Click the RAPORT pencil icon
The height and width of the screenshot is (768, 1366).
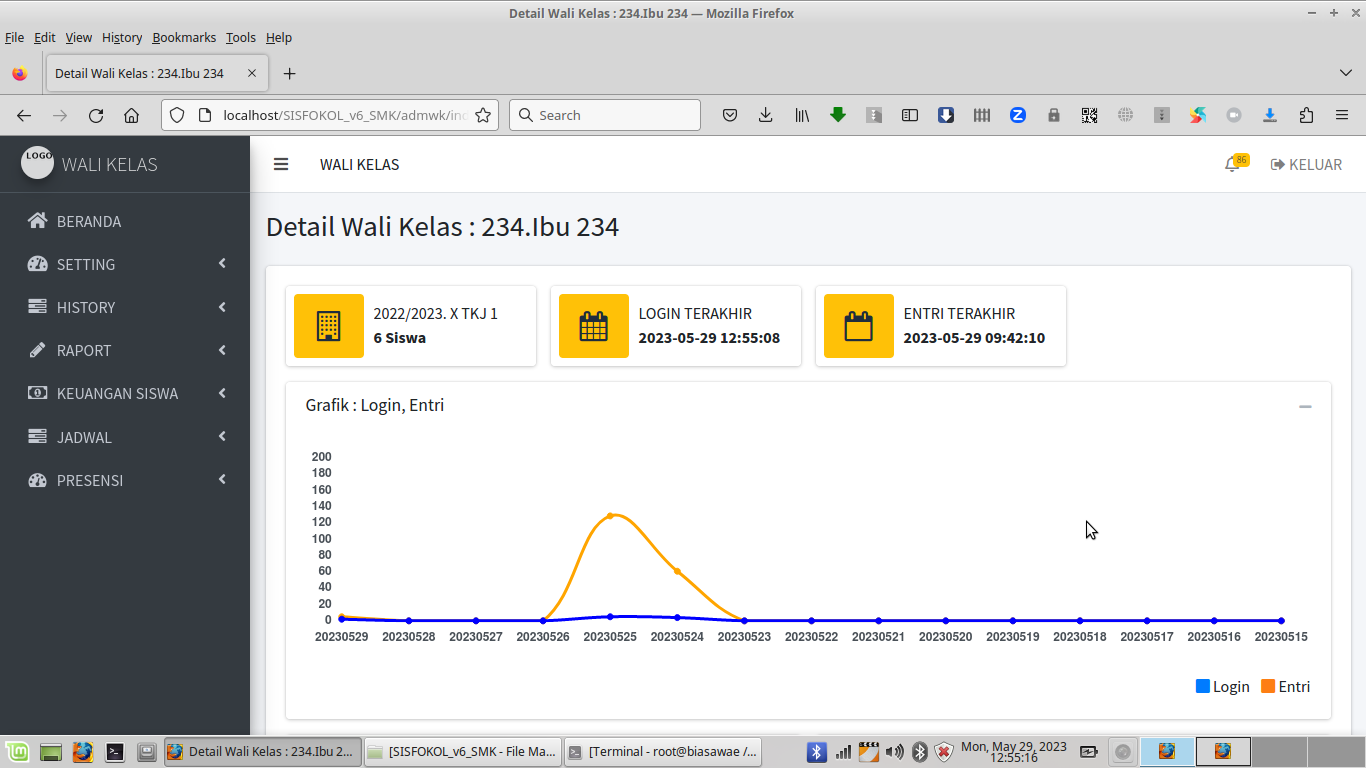point(38,350)
